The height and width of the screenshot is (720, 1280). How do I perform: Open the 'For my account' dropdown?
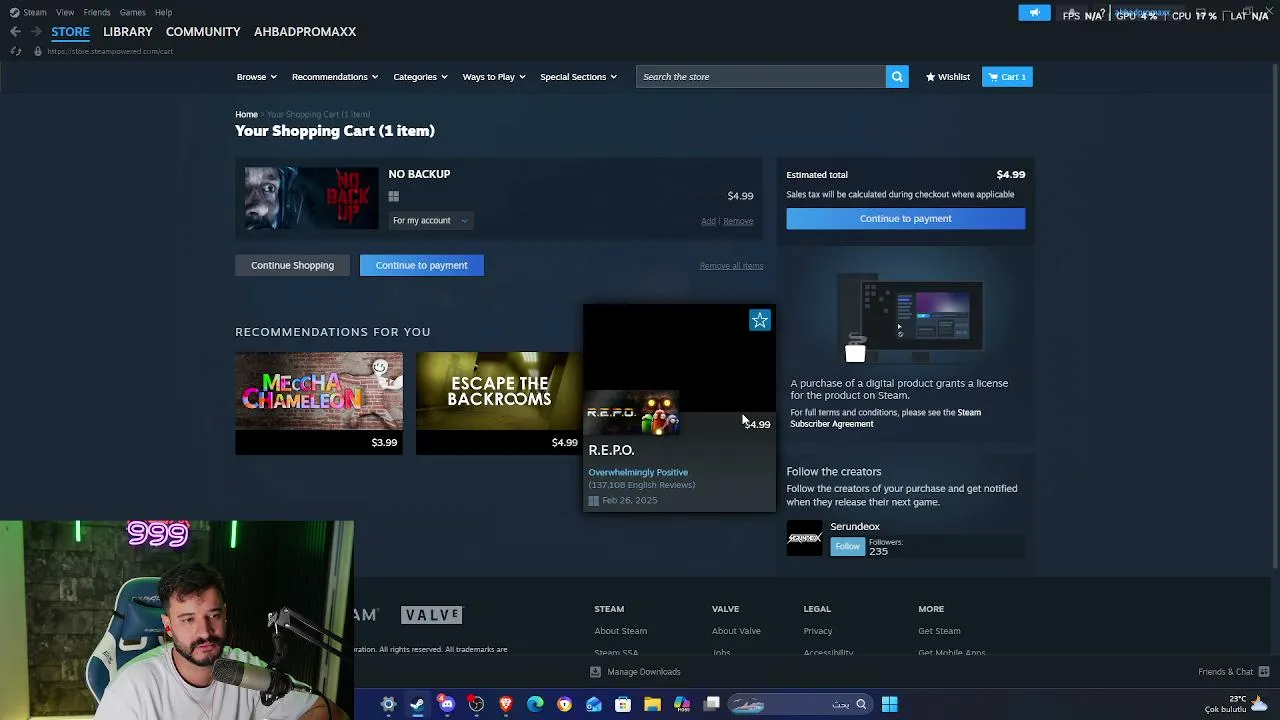(430, 221)
